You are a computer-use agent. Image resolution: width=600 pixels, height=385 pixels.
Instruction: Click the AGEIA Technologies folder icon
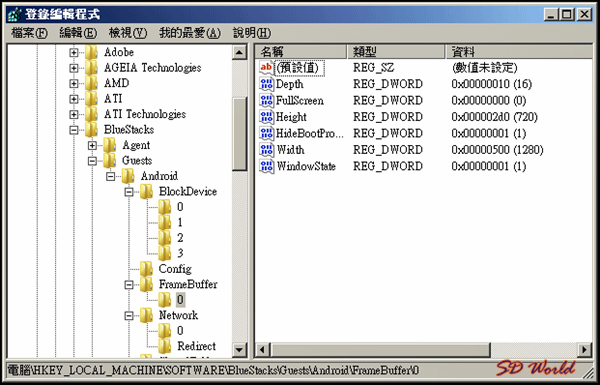tap(91, 68)
